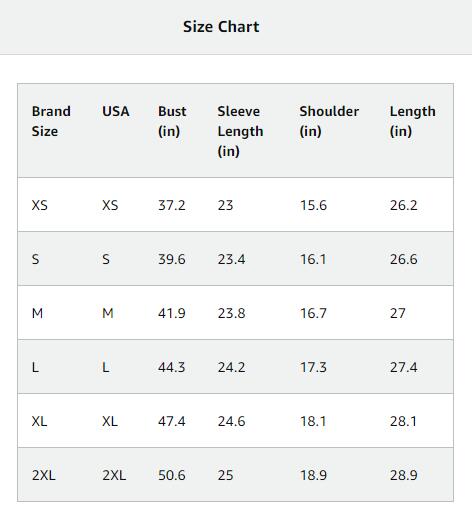Screen dimensions: 472x523
Task: Select the Brand Size column header
Action: click(x=51, y=121)
